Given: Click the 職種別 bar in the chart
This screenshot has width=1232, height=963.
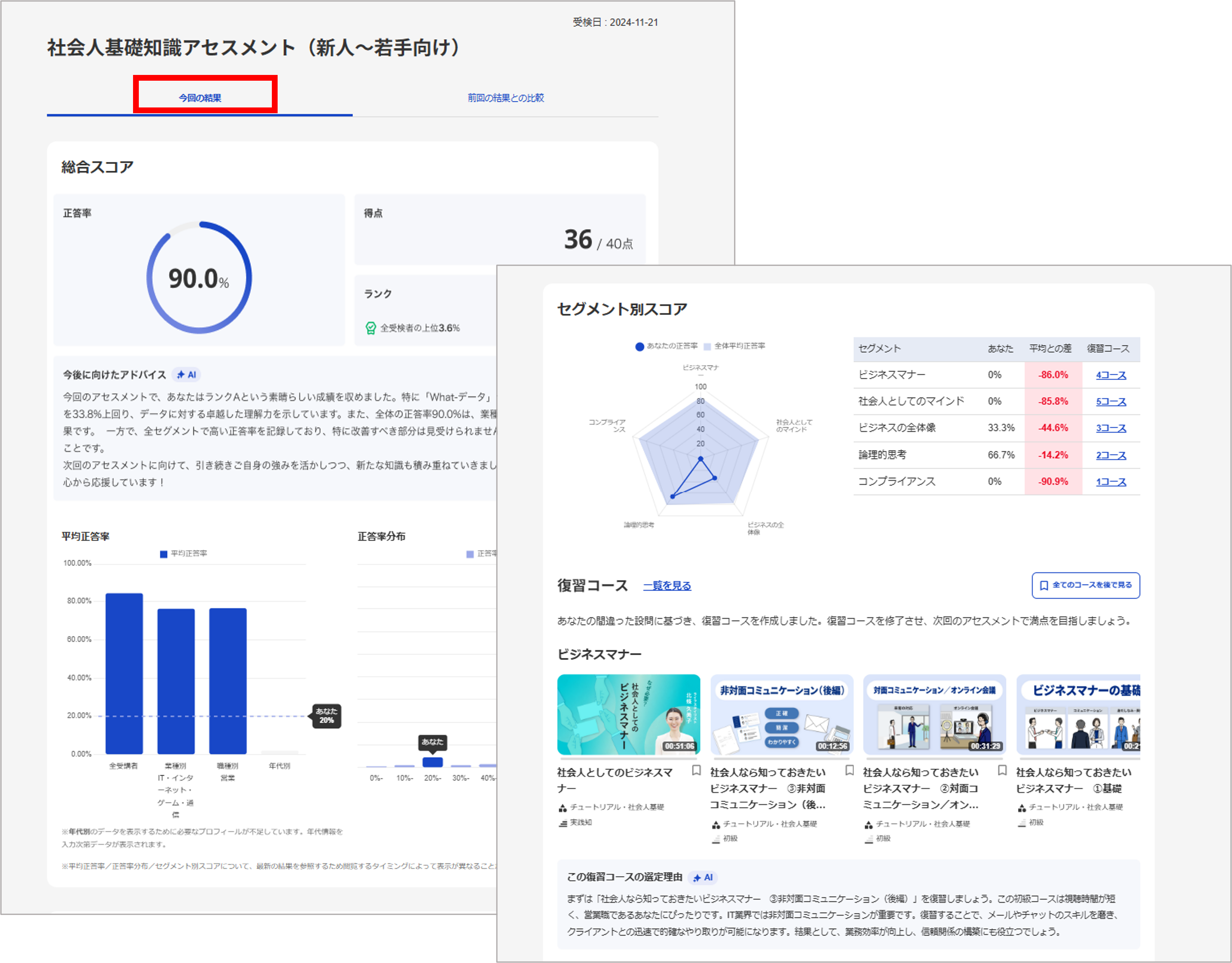Looking at the screenshot, I should click(x=228, y=681).
